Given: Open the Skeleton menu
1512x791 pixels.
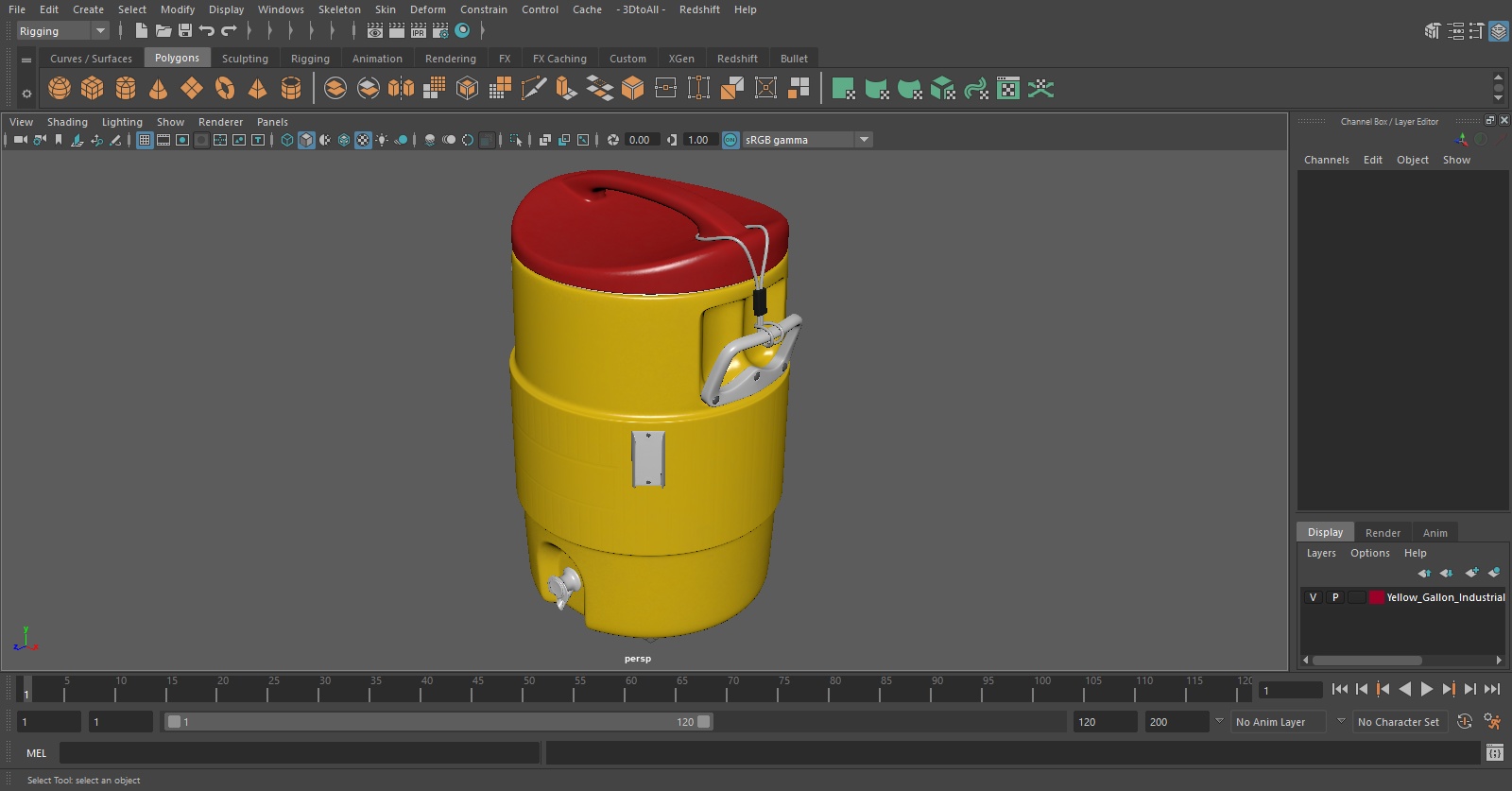Looking at the screenshot, I should 339,9.
